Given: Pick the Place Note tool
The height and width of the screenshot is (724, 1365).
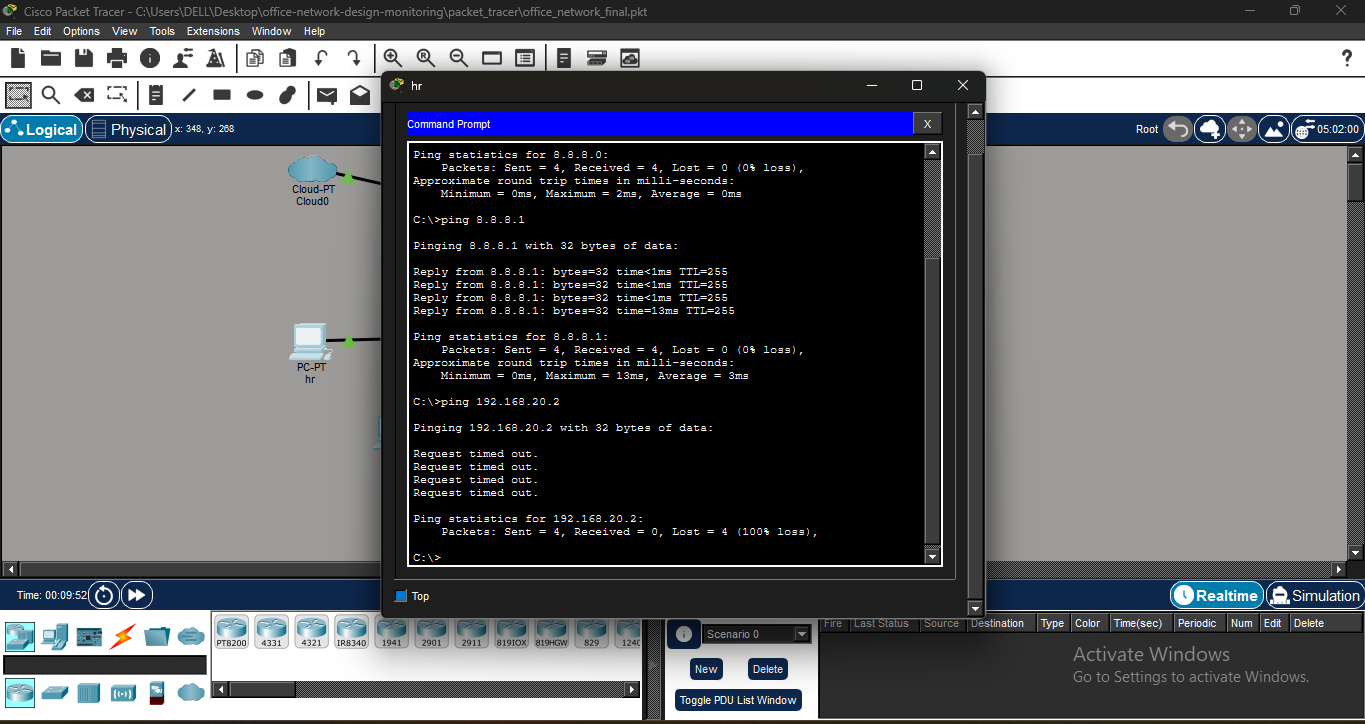Looking at the screenshot, I should (156, 95).
